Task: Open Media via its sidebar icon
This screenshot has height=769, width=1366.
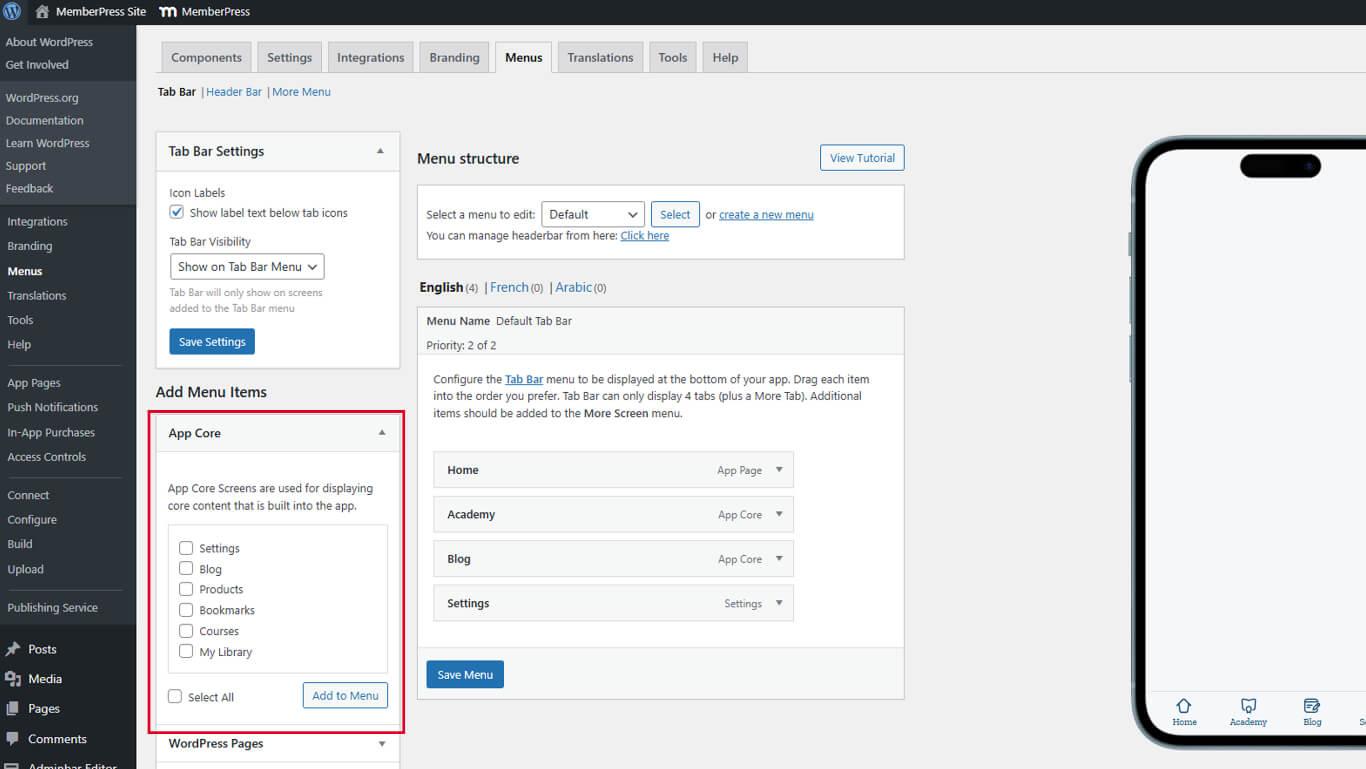Action: pos(13,679)
